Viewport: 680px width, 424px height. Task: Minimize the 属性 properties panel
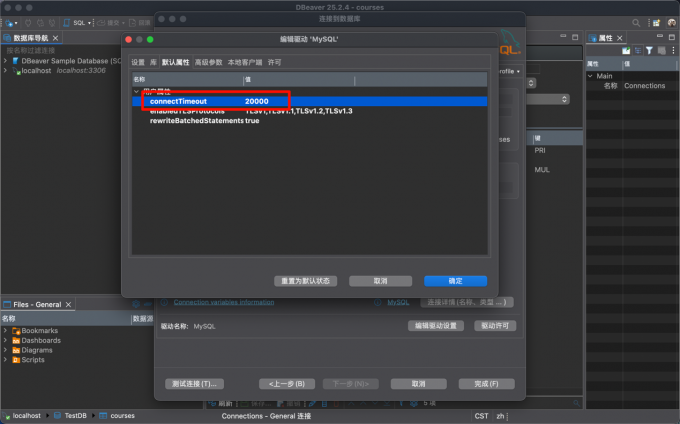click(660, 36)
